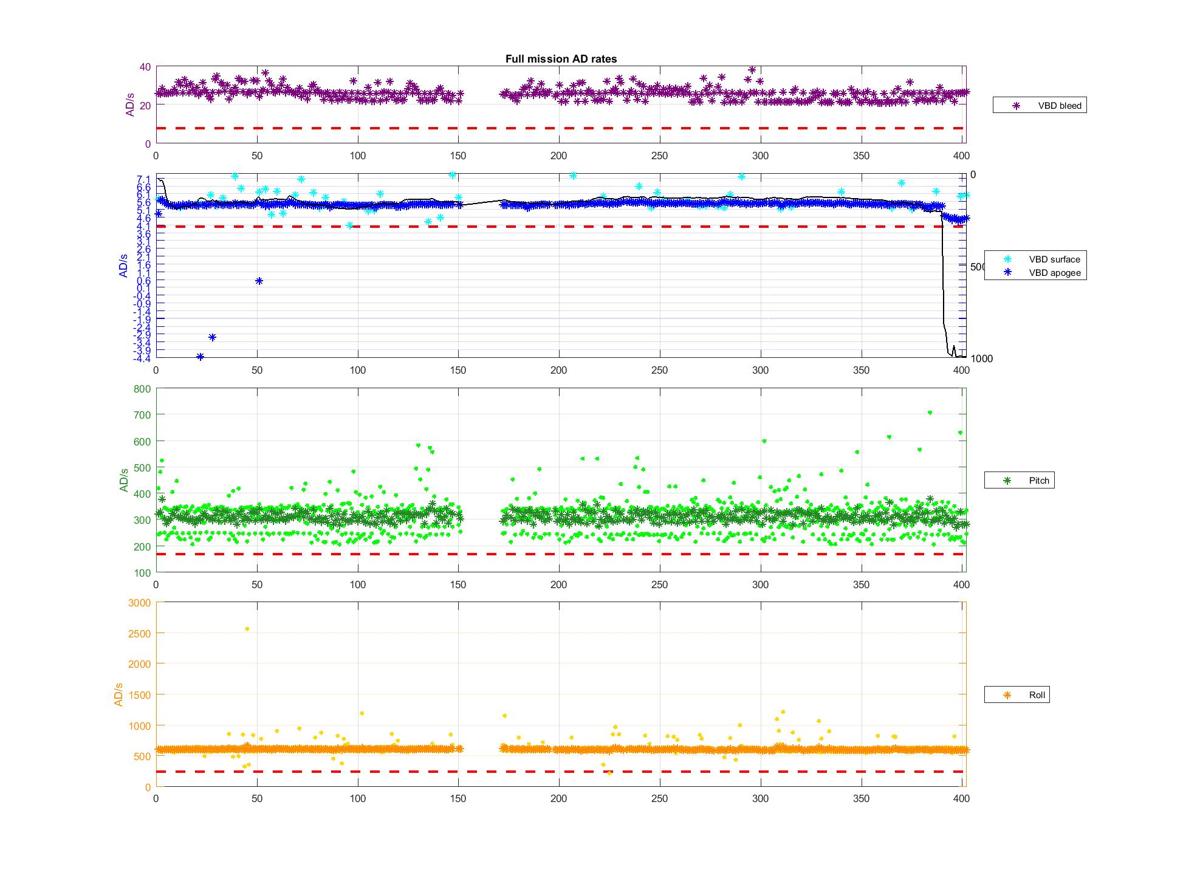Click the "800" y-axis tick on the Pitch plot
Screen dimensions: 1200x885
pyautogui.click(x=143, y=389)
